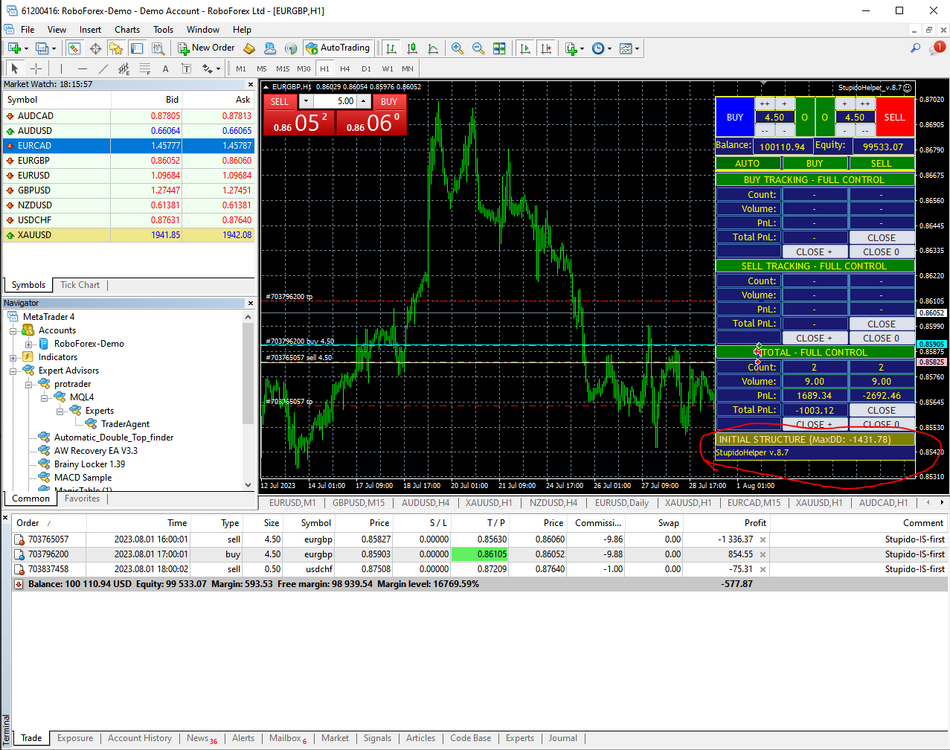950x750 pixels.
Task: Click the big blue BUY panel button
Action: click(734, 117)
